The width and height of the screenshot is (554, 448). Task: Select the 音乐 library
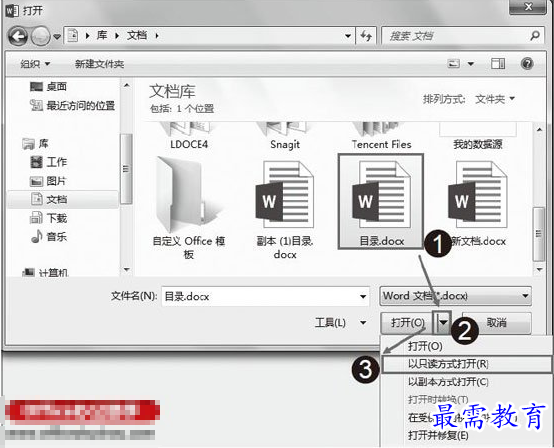(48, 236)
